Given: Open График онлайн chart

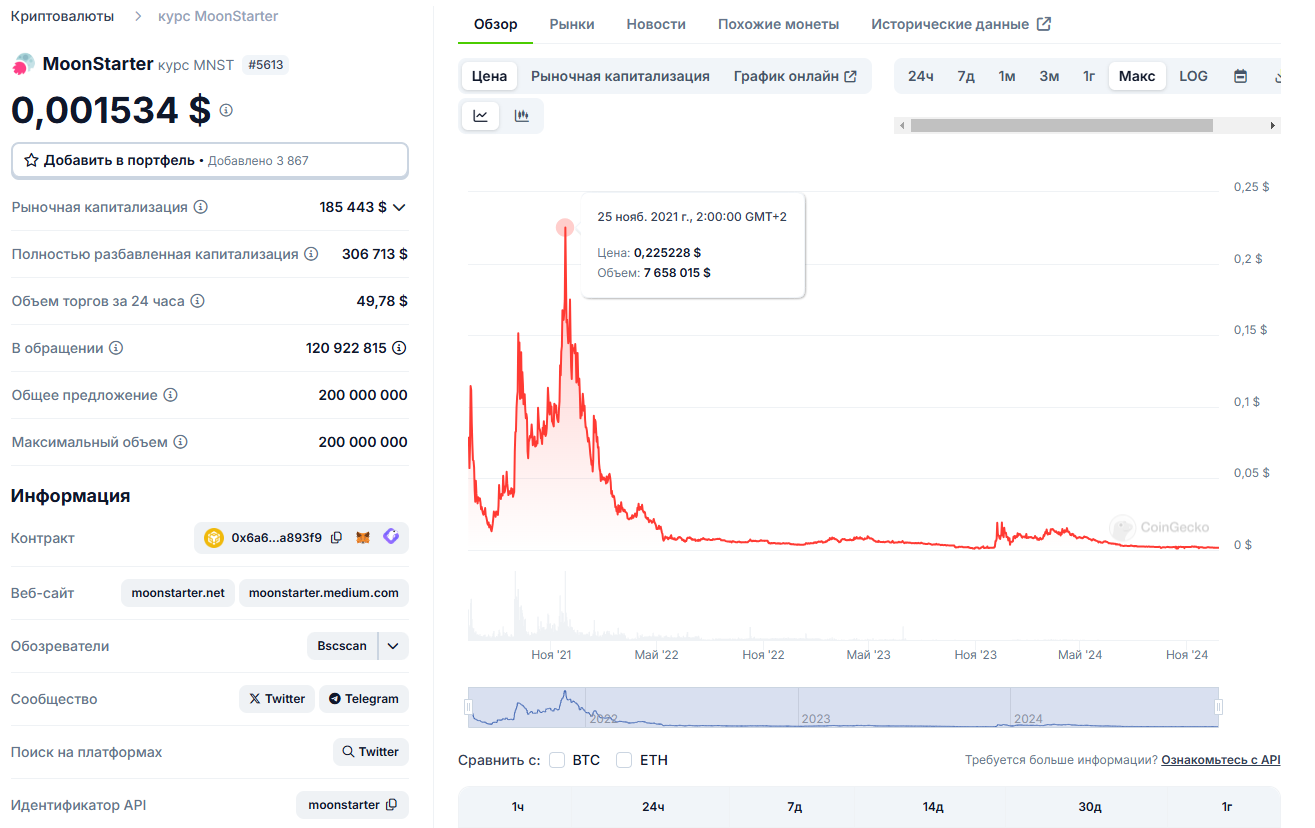Looking at the screenshot, I should click(795, 76).
